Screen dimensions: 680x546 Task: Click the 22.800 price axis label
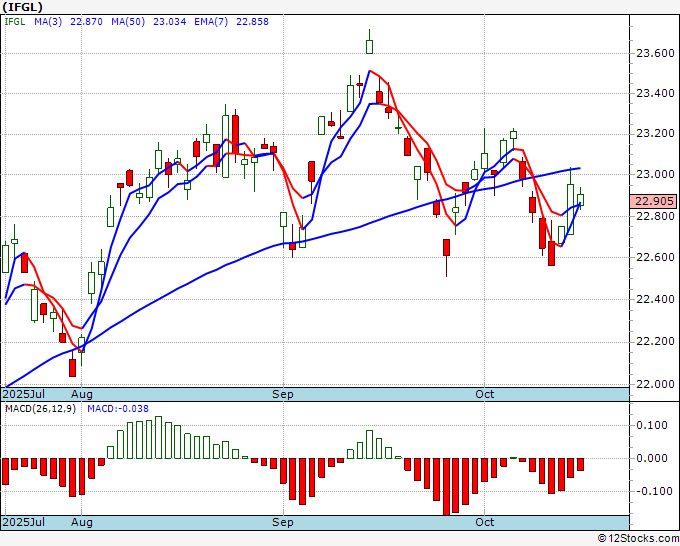click(x=655, y=216)
